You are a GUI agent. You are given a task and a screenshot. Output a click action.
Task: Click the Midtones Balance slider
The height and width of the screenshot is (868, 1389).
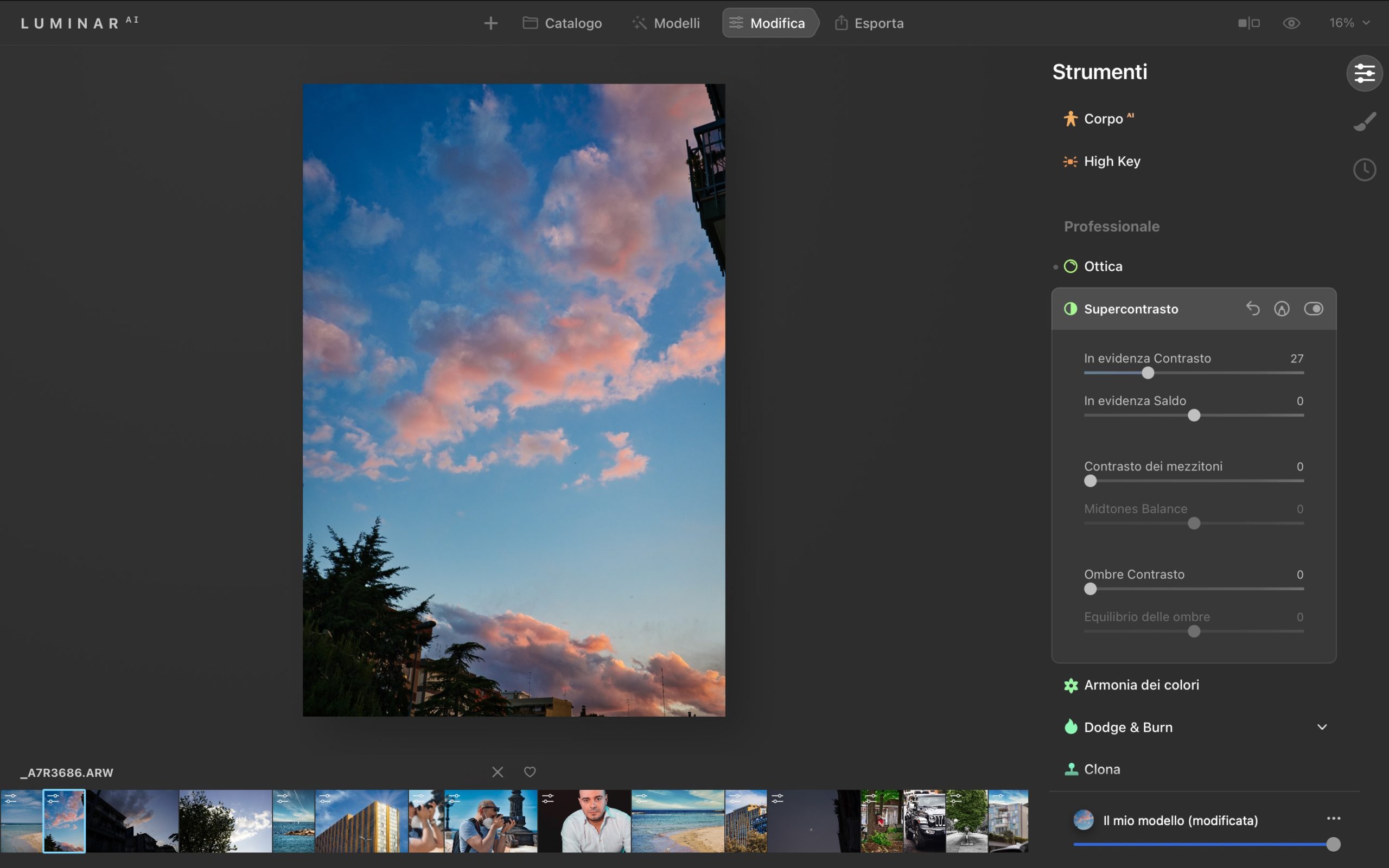(x=1194, y=524)
